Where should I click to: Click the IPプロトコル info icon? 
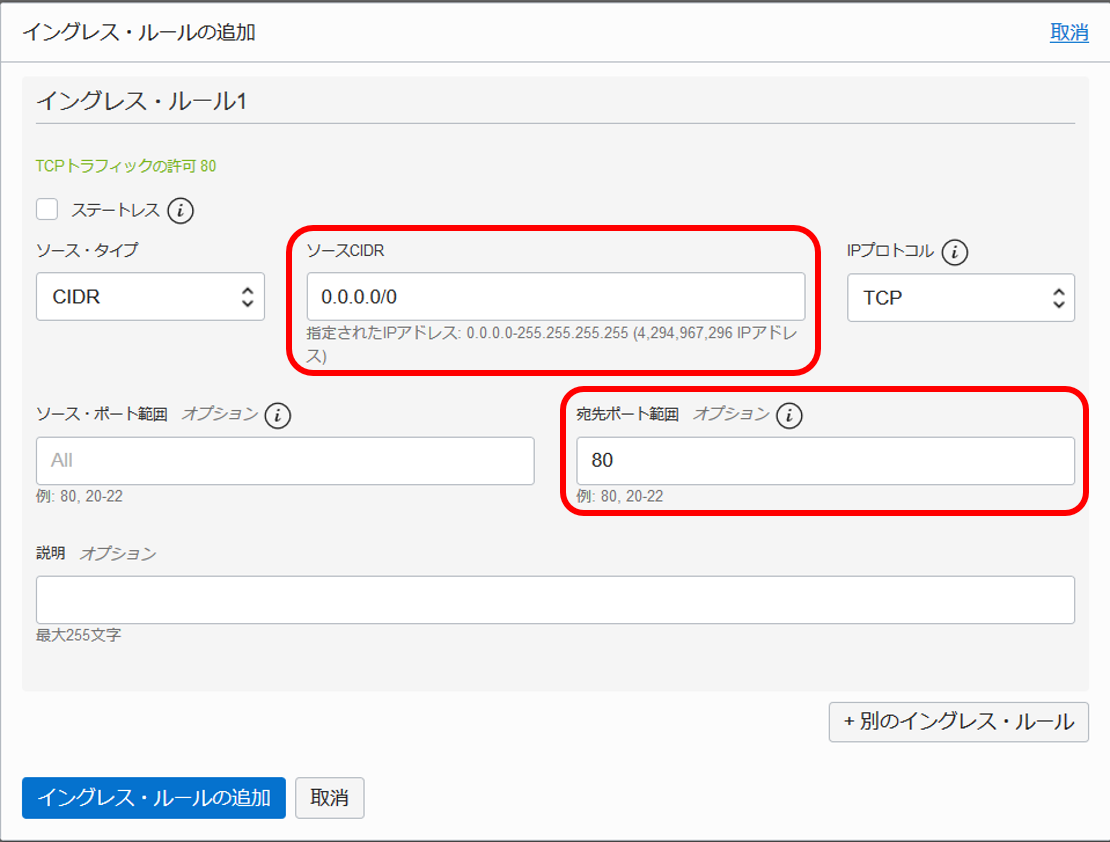coord(955,252)
